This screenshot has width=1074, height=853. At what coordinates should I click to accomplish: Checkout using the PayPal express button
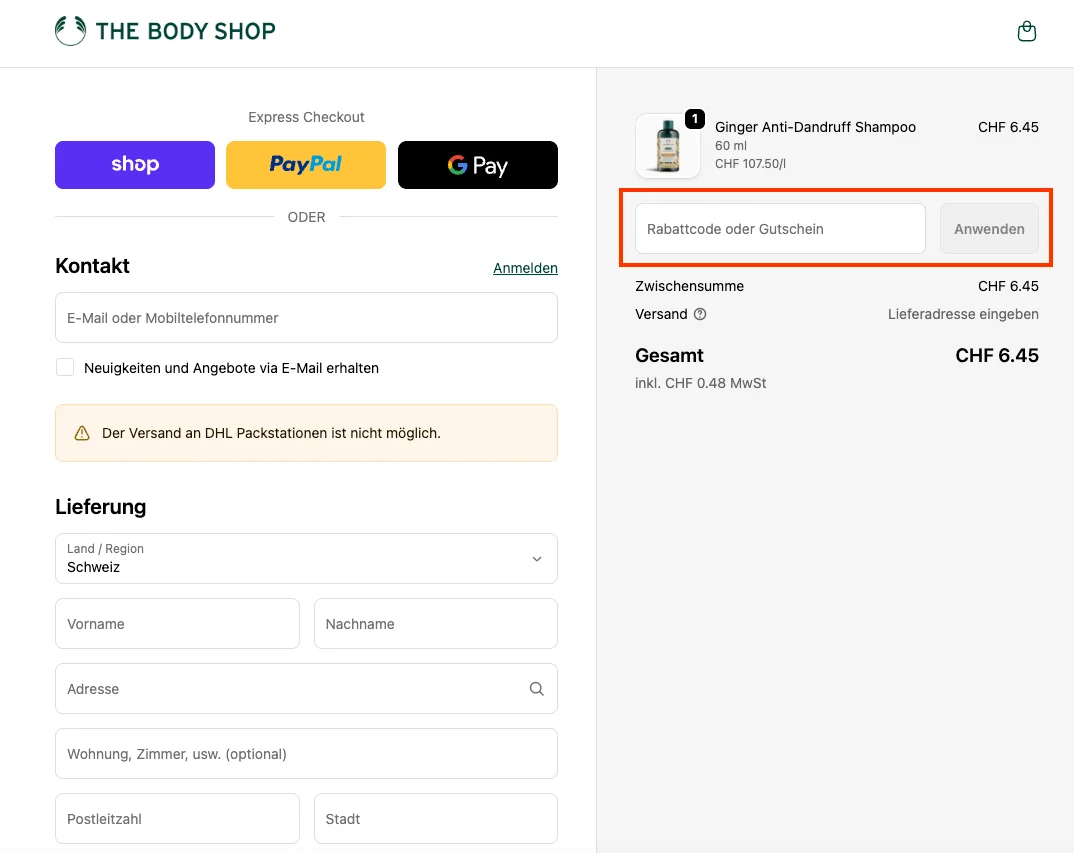click(x=306, y=164)
